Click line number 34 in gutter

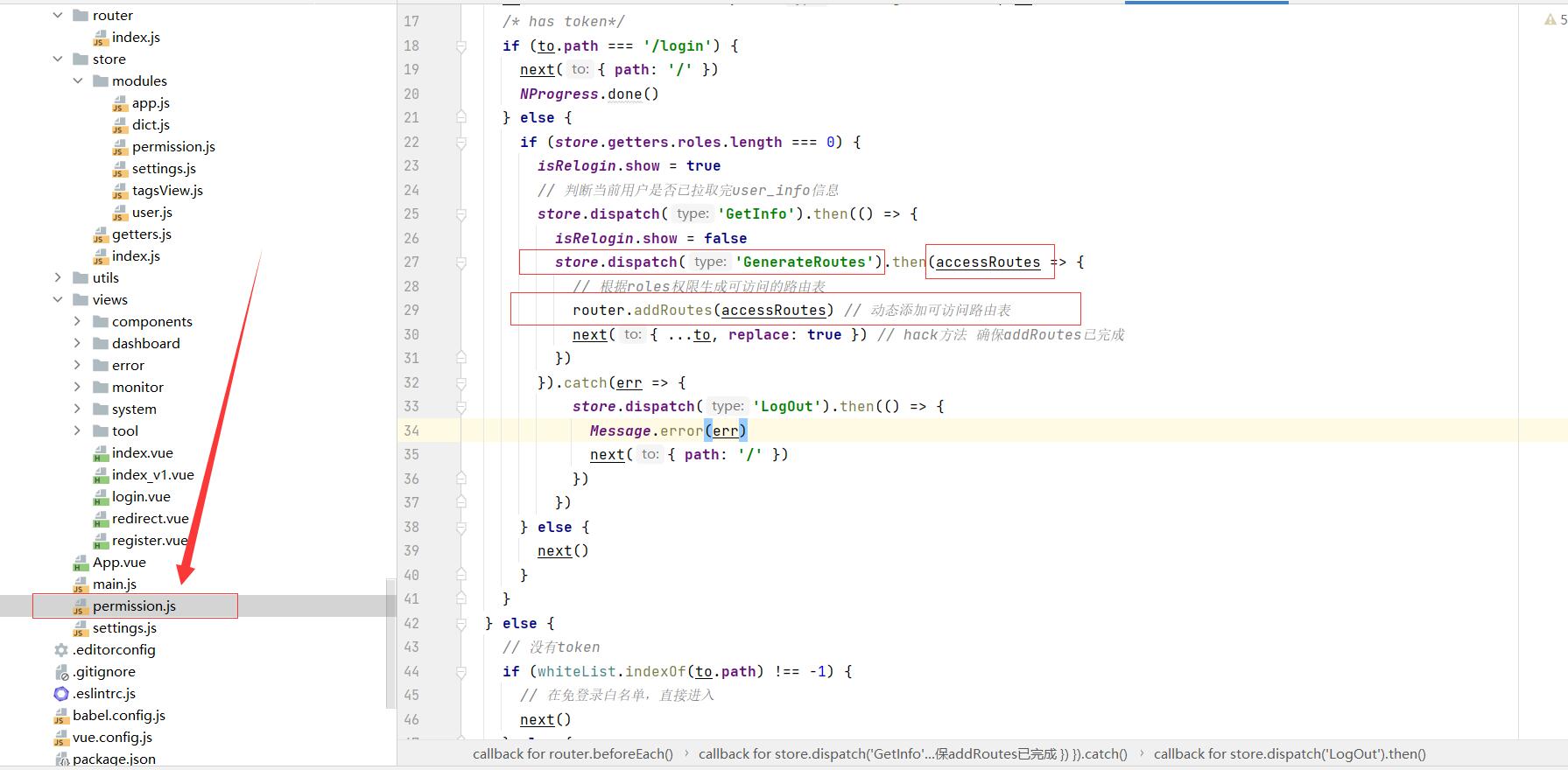411,430
